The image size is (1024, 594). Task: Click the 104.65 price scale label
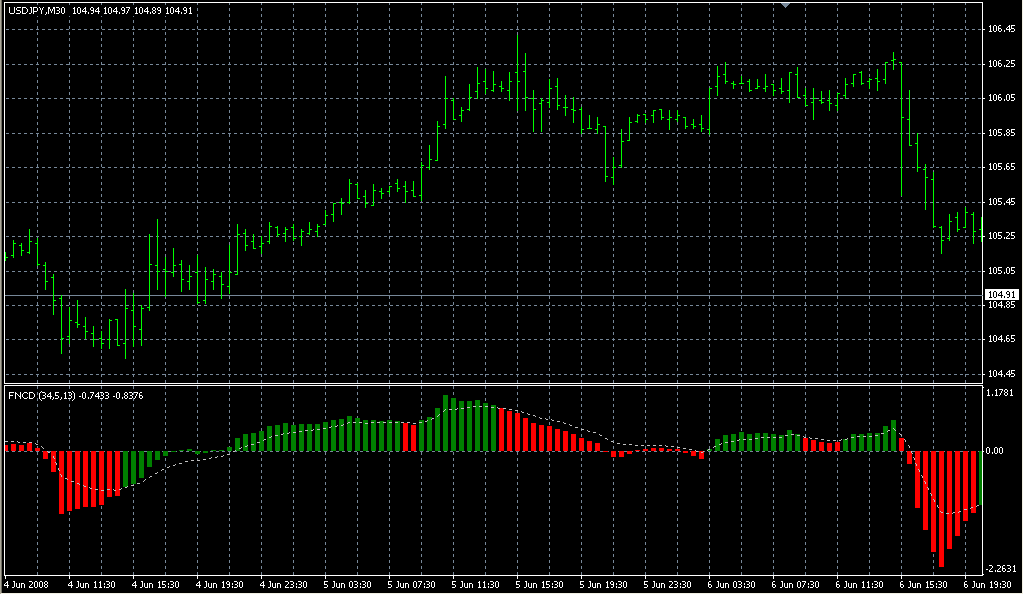pyautogui.click(x=1001, y=339)
